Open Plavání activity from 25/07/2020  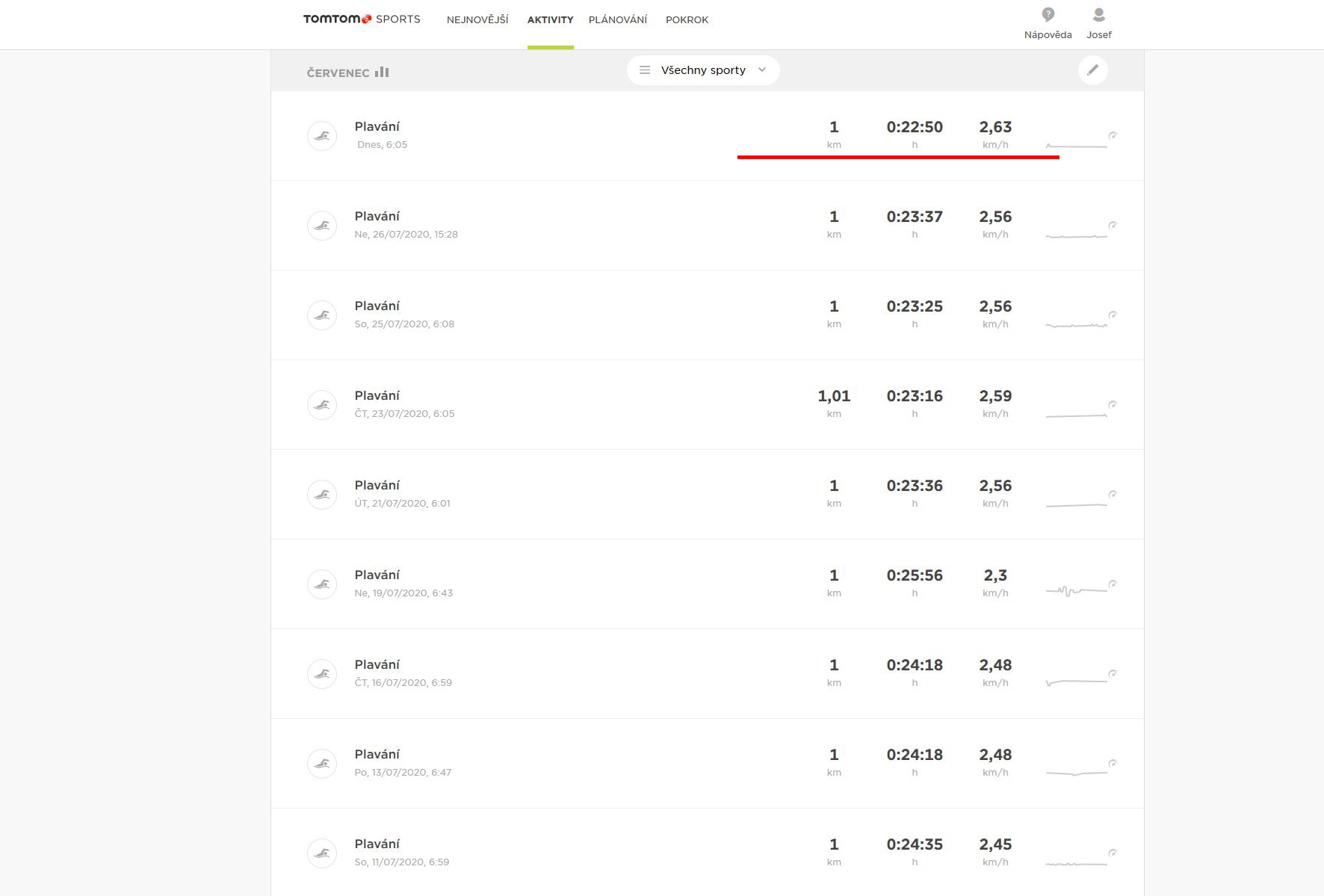377,306
